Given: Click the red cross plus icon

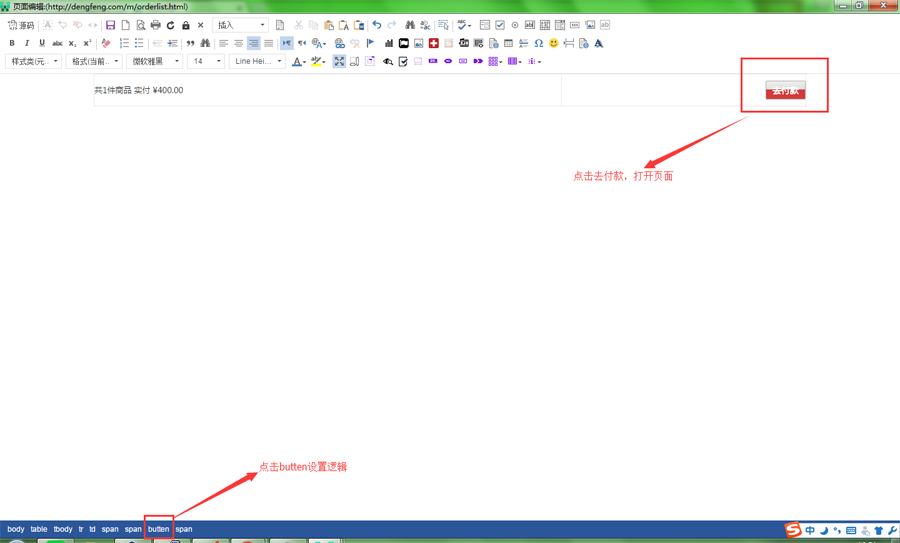Looking at the screenshot, I should point(433,43).
